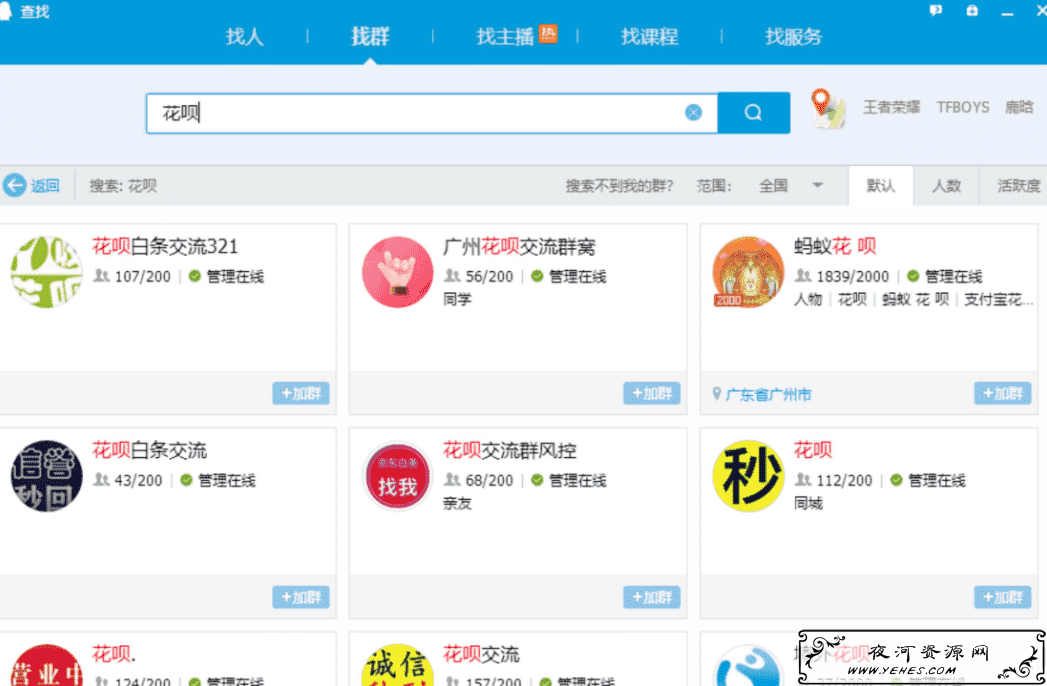Open the yellow 秒 group avatar
The height and width of the screenshot is (686, 1047).
(x=748, y=476)
